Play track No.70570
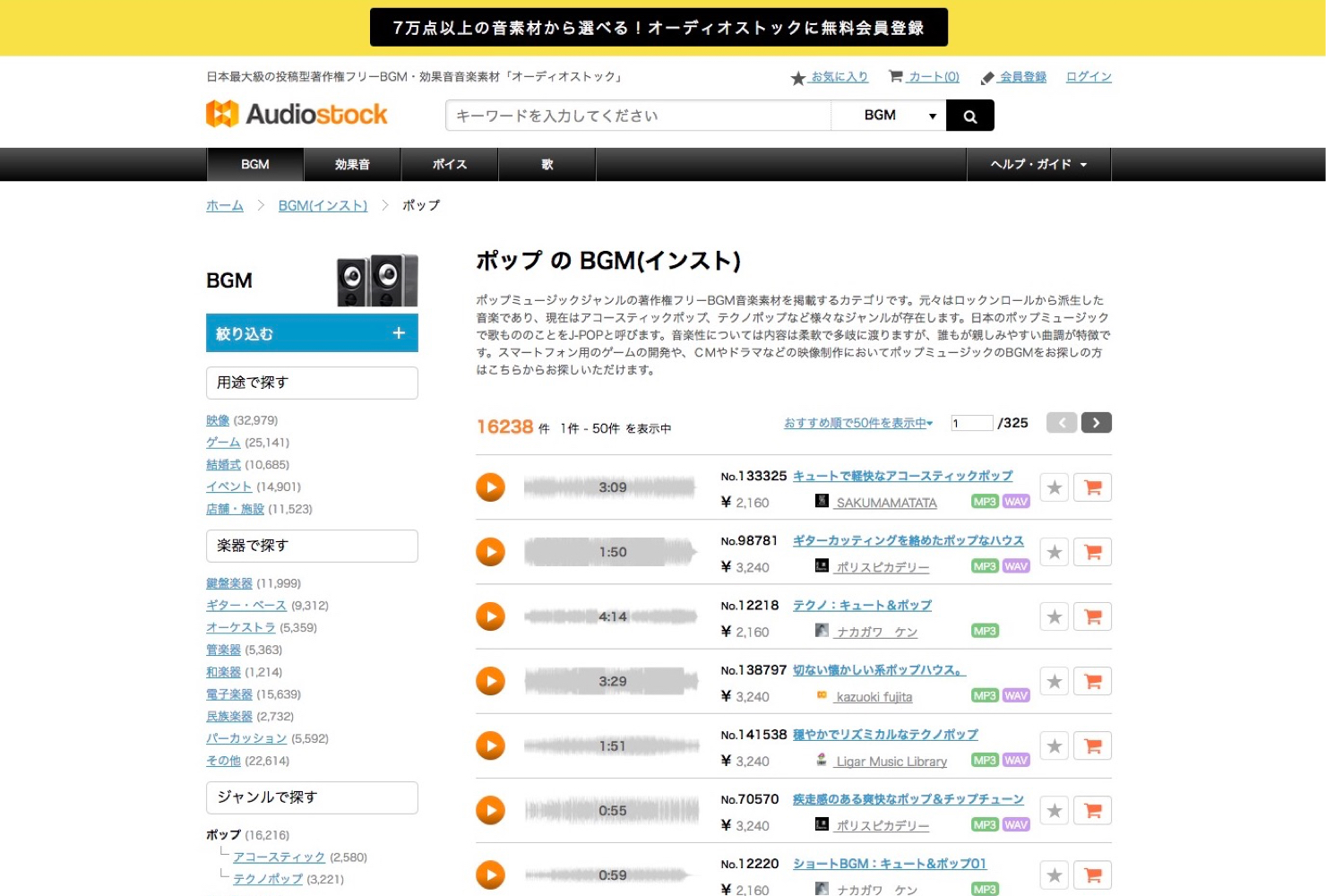Viewport: 1326px width, 896px height. [490, 810]
